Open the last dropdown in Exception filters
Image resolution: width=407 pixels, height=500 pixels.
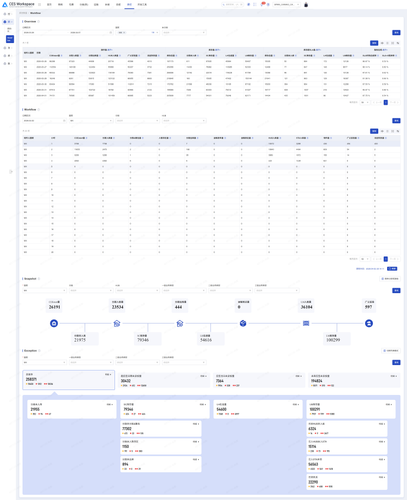tap(184, 362)
